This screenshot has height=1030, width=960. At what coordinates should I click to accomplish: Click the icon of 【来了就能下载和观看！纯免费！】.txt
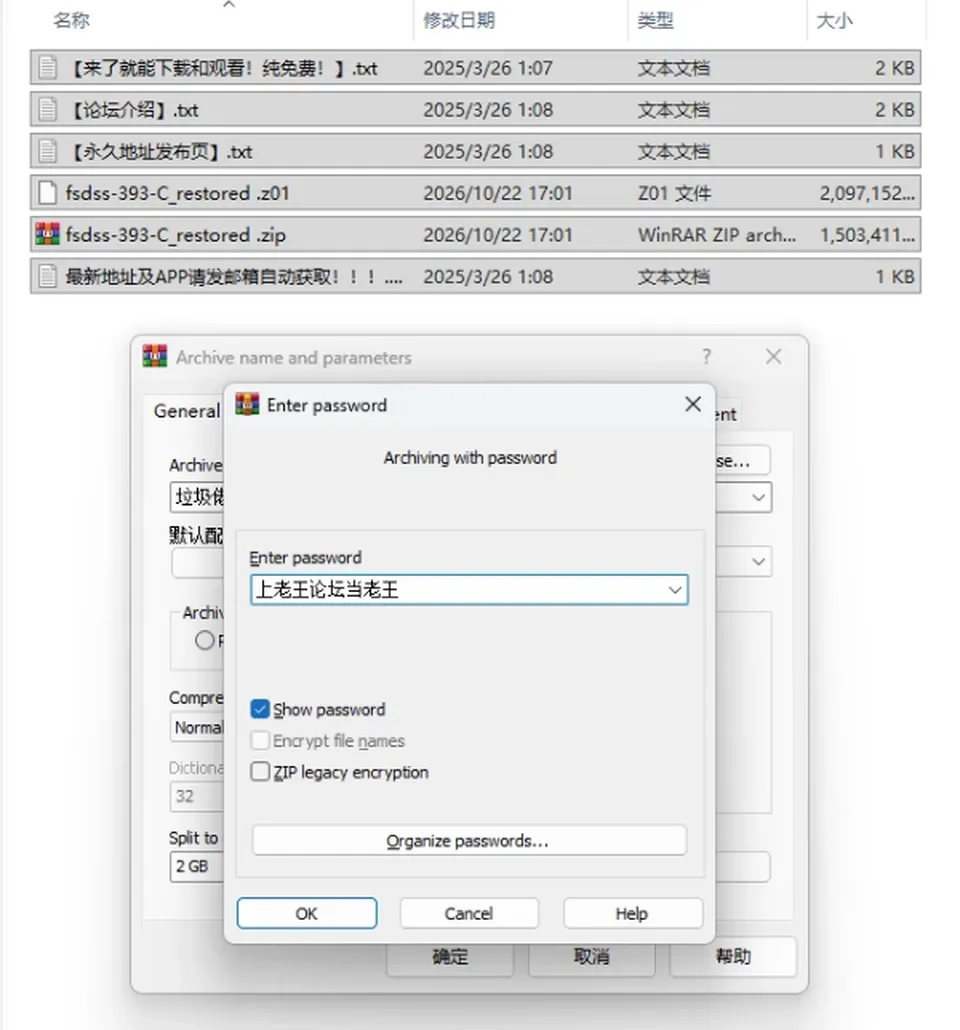click(47, 68)
